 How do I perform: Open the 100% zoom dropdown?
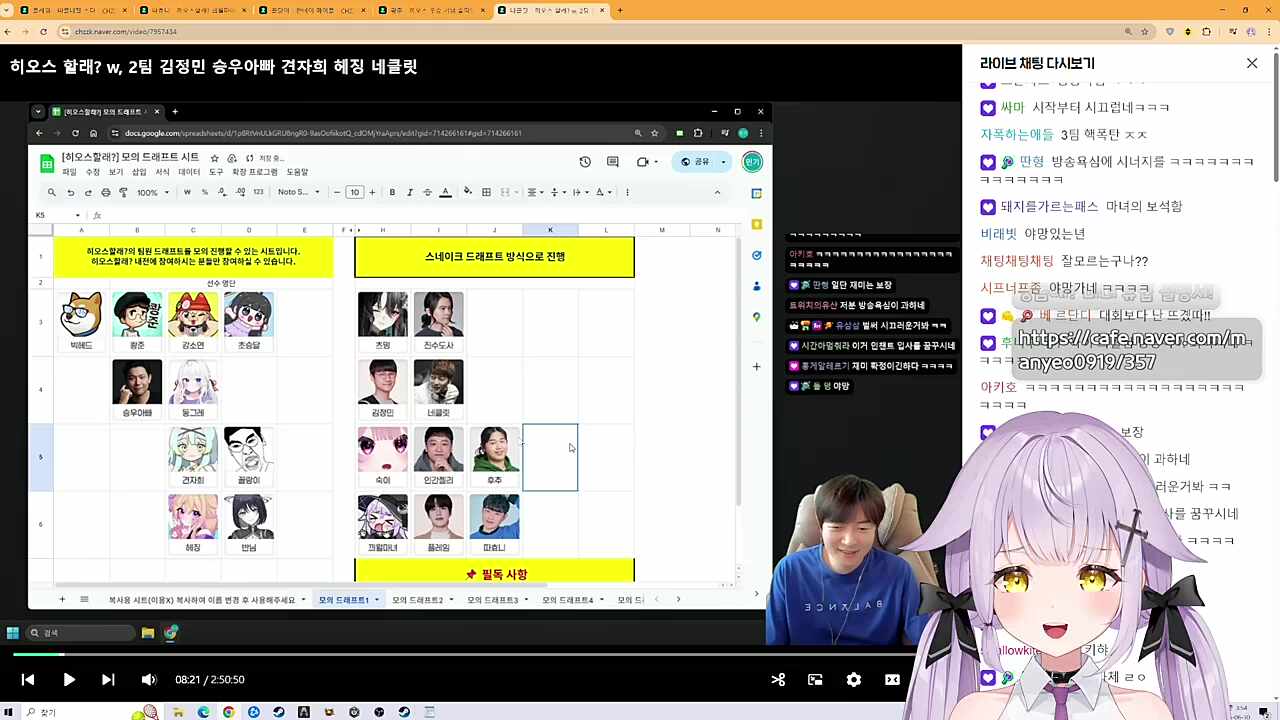[151, 192]
